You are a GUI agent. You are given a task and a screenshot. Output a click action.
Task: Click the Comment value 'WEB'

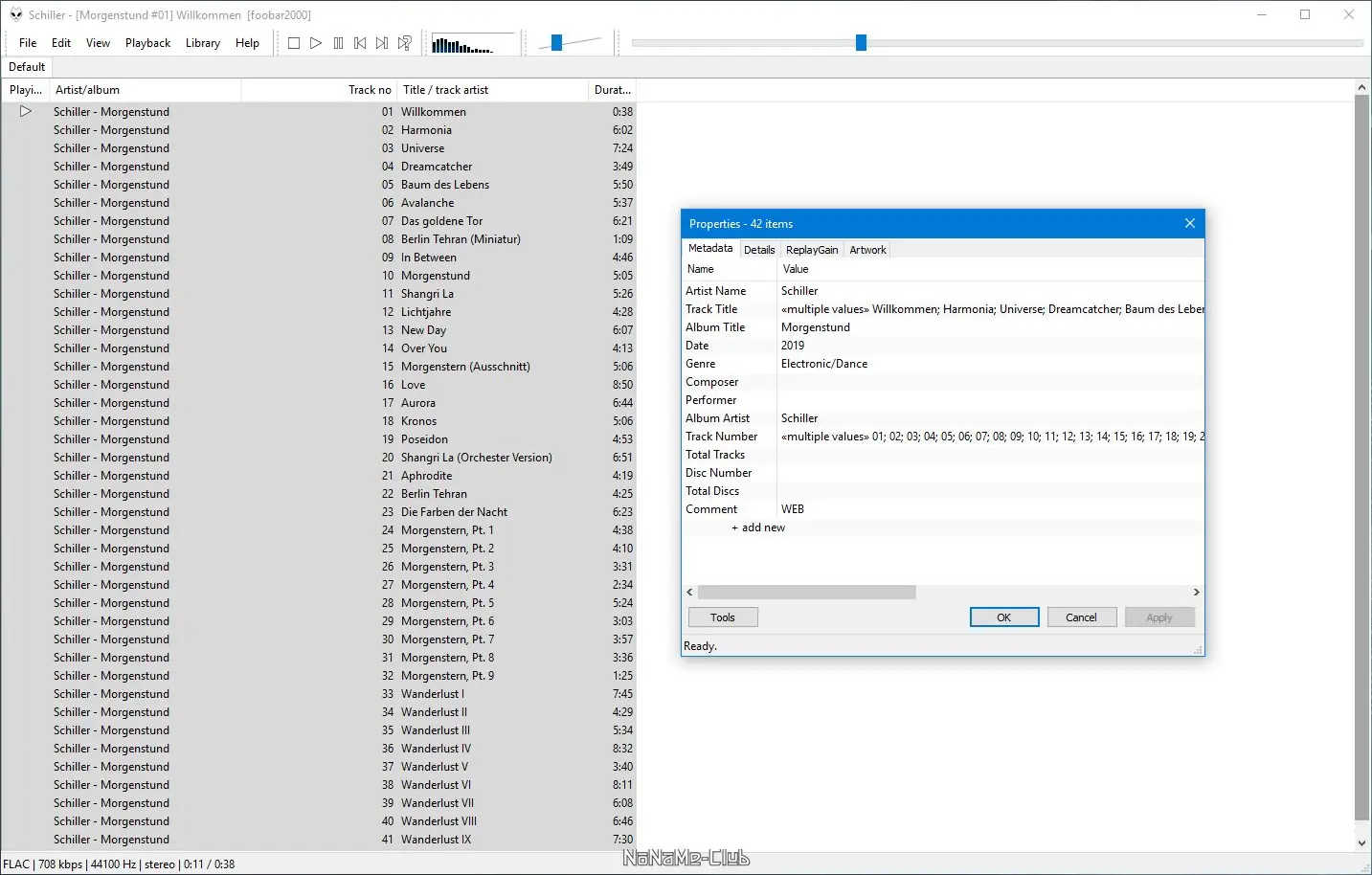(x=793, y=509)
